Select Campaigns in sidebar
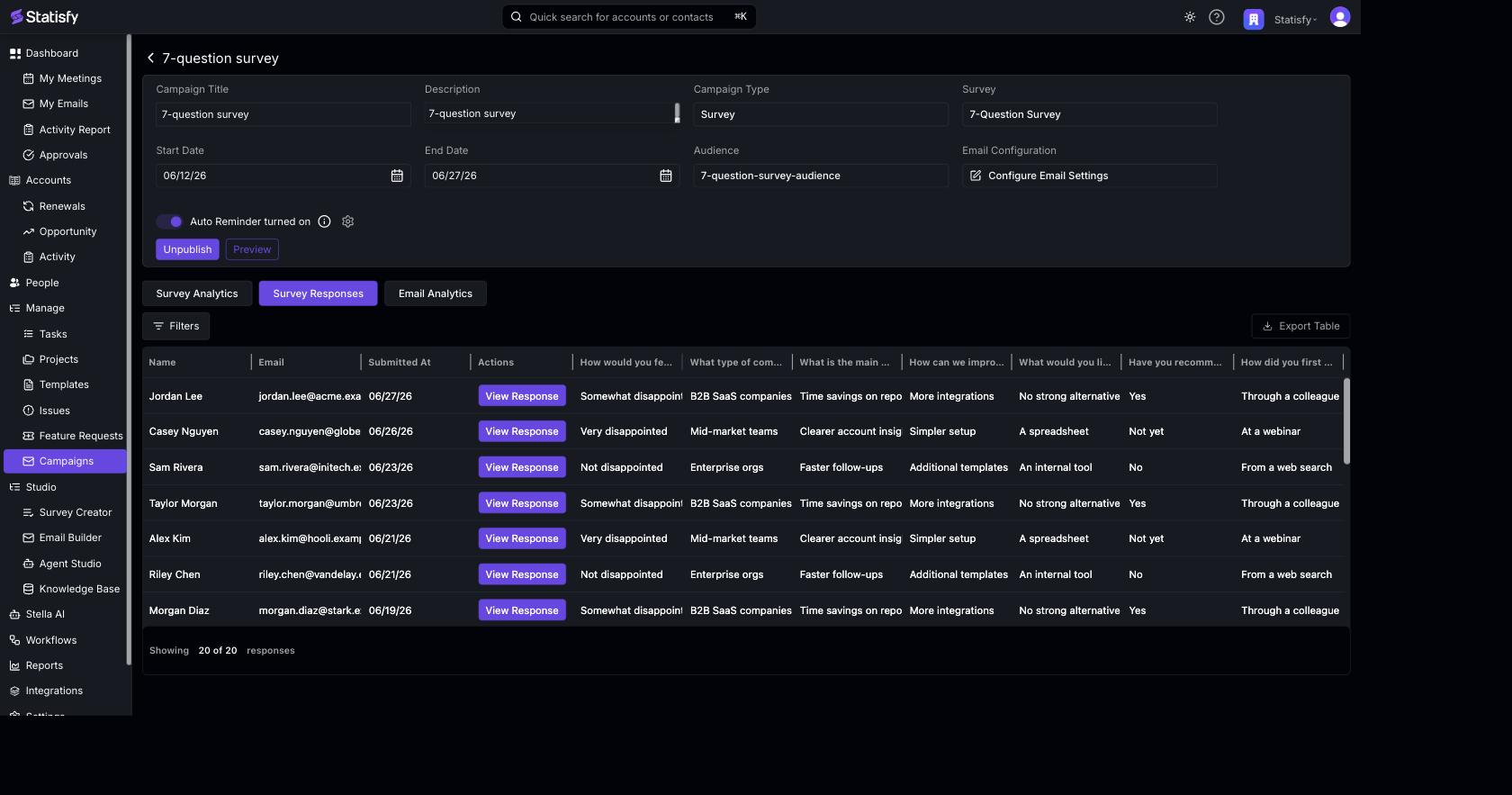This screenshot has height=795, width=1512. [x=65, y=461]
